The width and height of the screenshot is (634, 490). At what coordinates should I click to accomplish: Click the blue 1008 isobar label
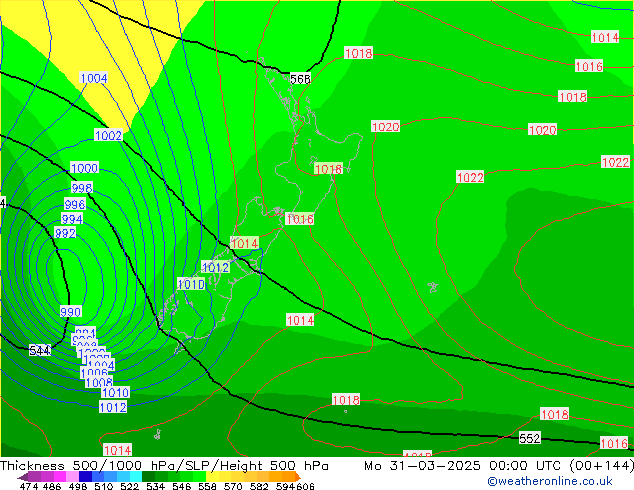[99, 382]
